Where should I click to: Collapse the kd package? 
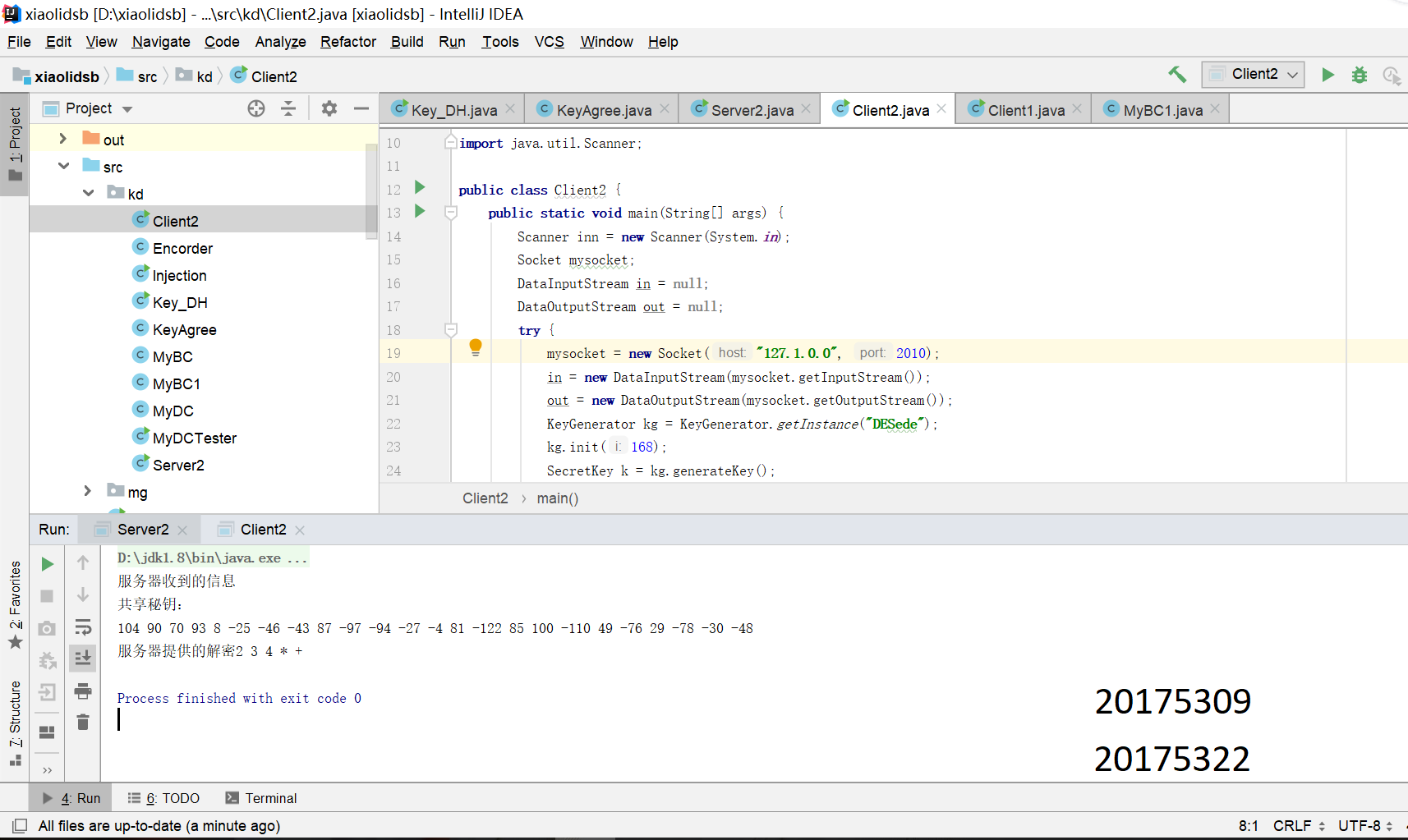click(x=88, y=193)
